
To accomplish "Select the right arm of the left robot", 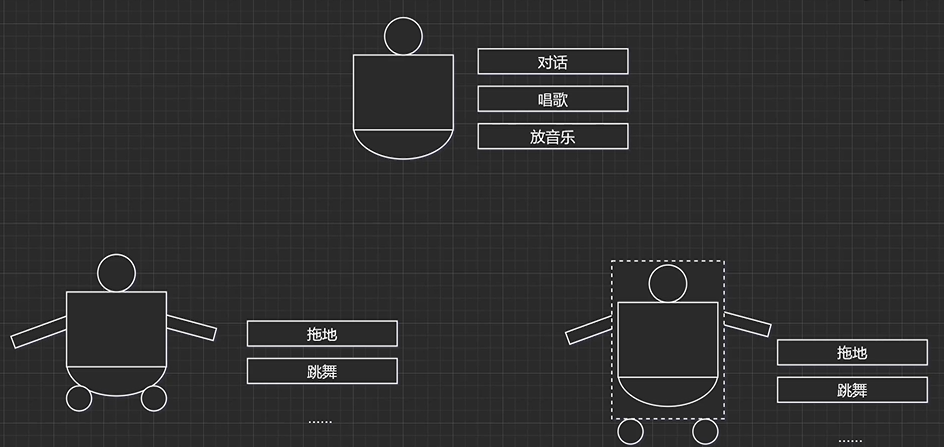I will 191,328.
